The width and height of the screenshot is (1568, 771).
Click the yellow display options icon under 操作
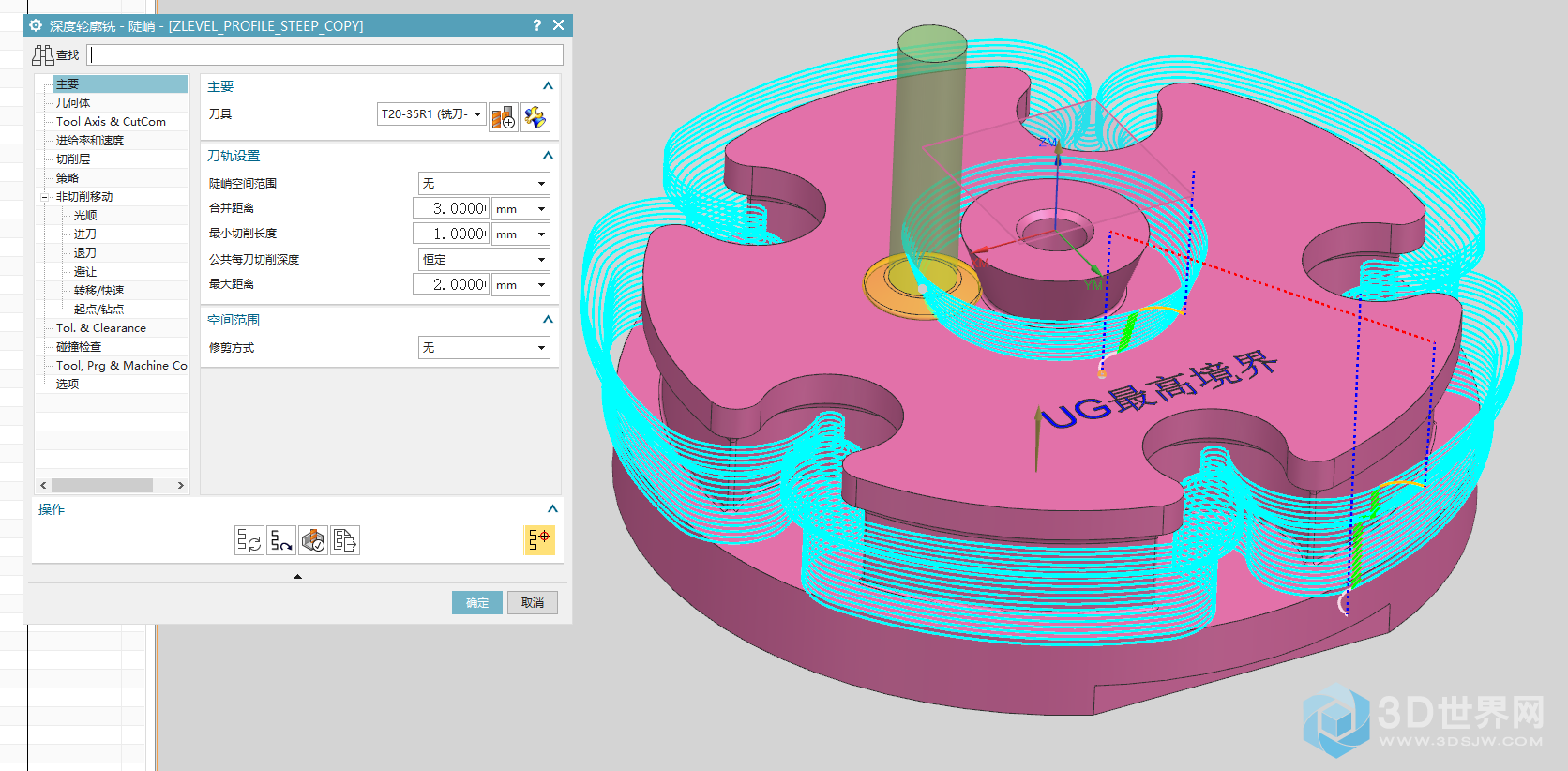coord(539,539)
